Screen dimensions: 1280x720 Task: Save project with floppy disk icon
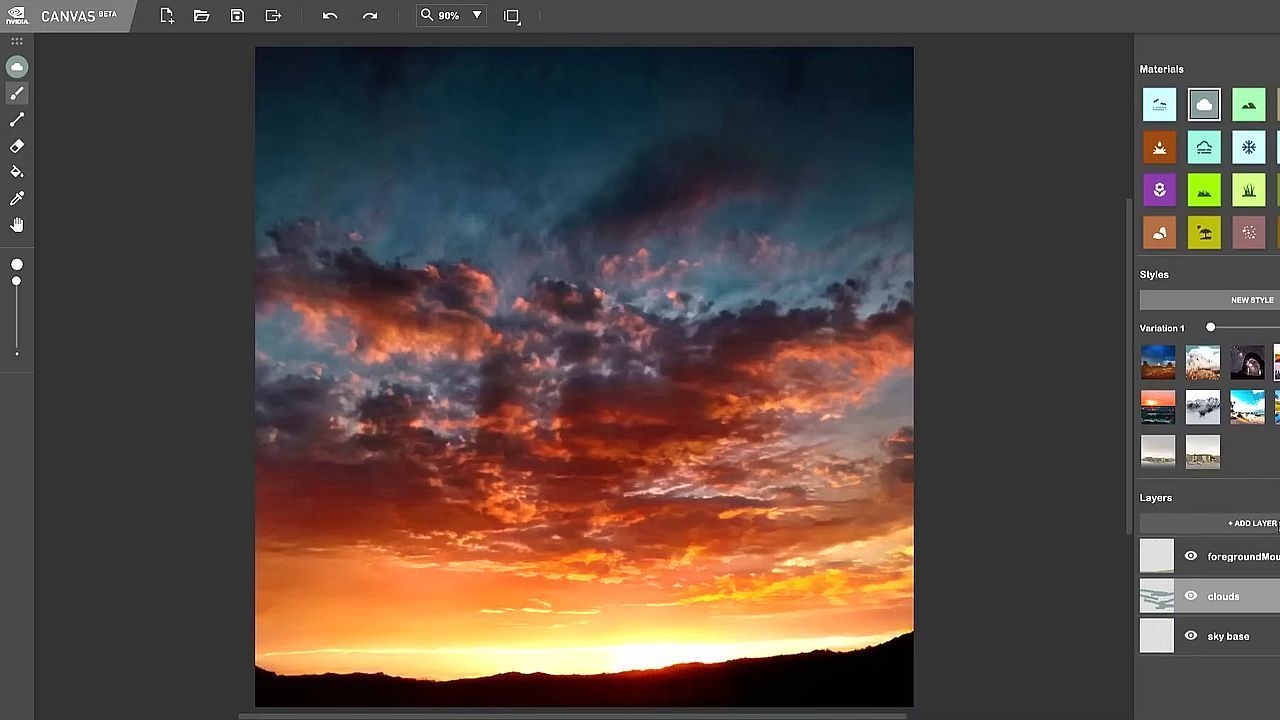coord(237,16)
